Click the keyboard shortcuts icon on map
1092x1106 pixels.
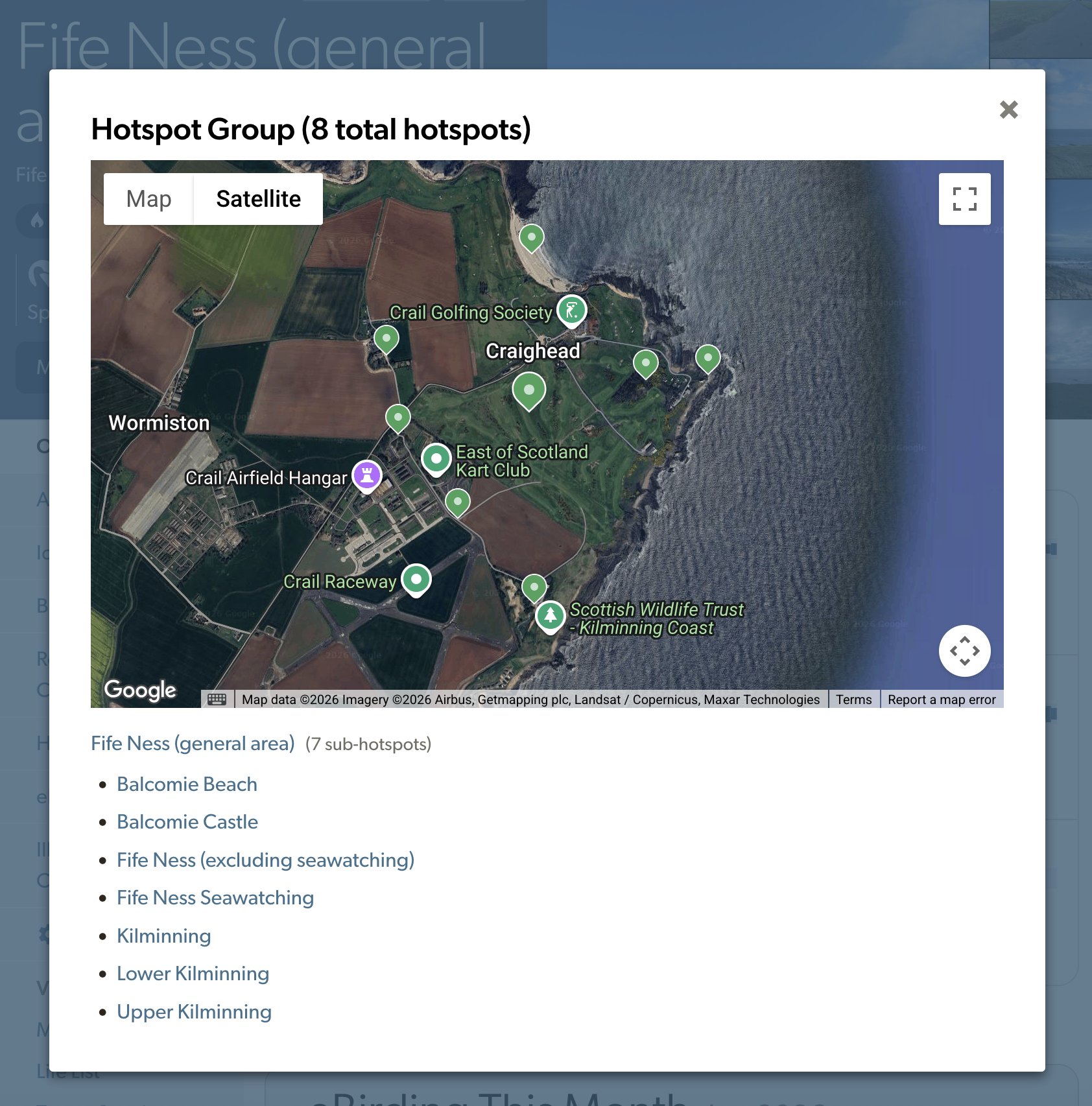tap(217, 699)
